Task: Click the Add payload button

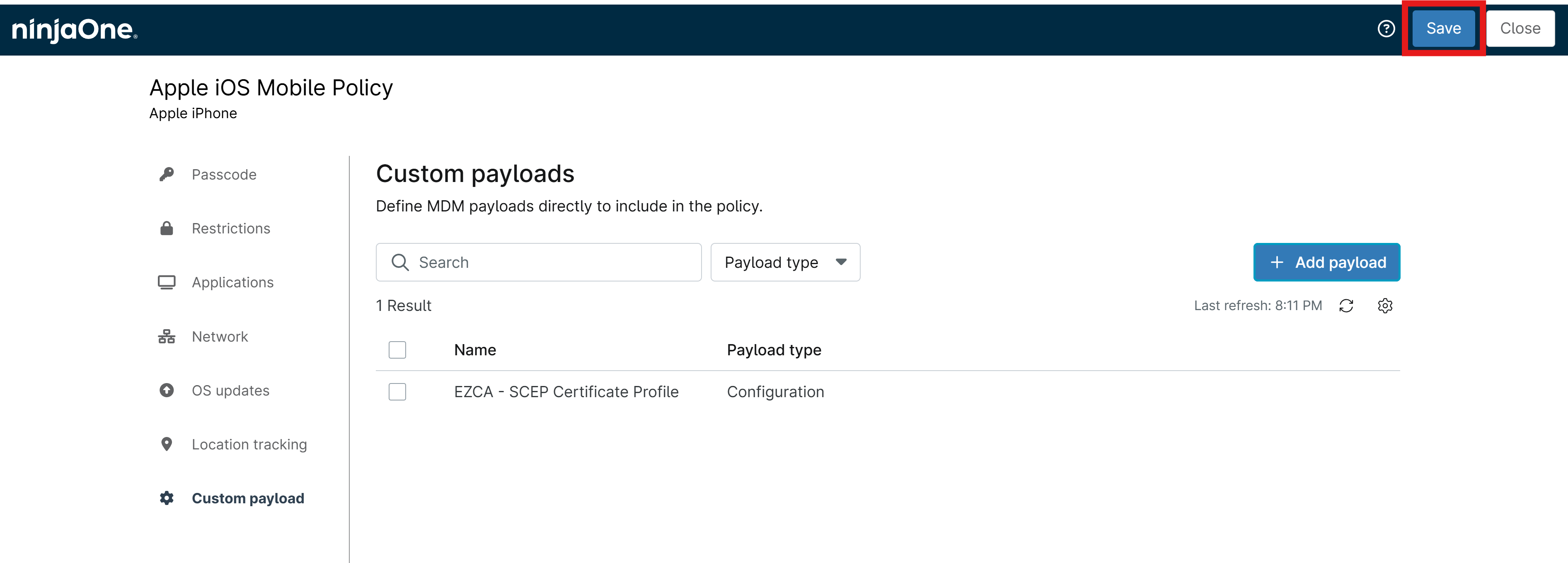Action: (1326, 262)
